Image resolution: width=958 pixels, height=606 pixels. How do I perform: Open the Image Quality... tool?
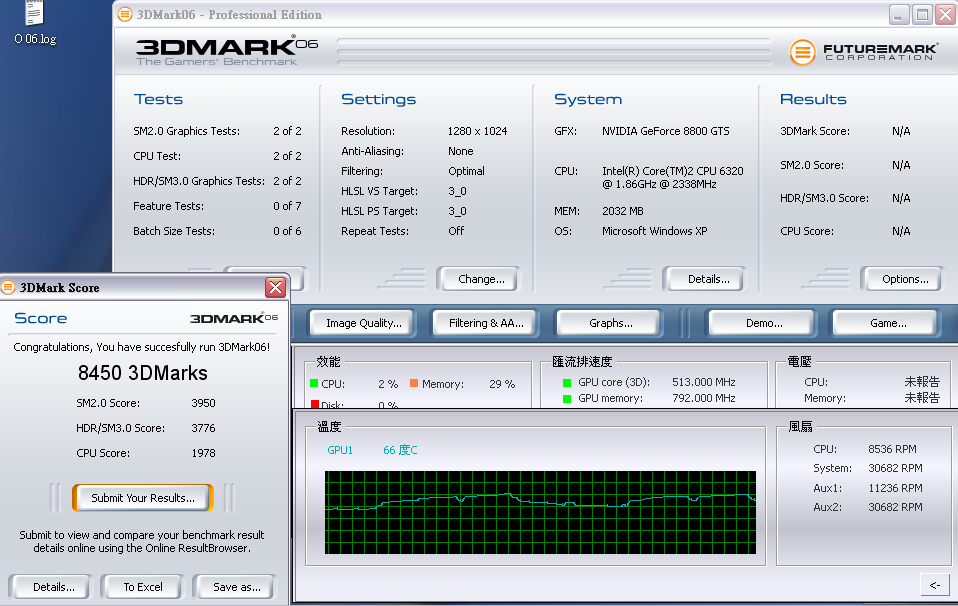click(x=363, y=323)
